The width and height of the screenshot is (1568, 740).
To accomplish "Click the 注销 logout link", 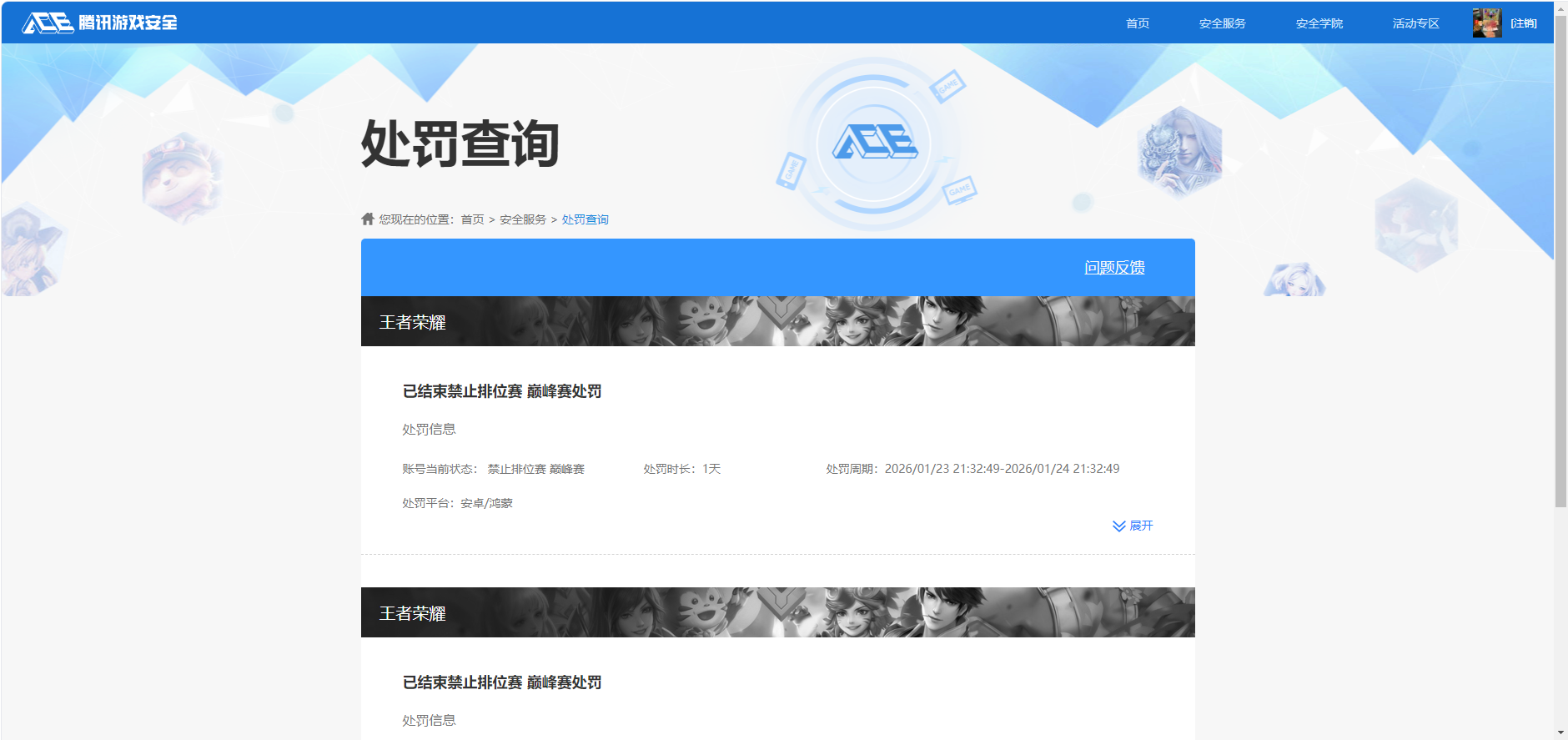I will 1524,23.
